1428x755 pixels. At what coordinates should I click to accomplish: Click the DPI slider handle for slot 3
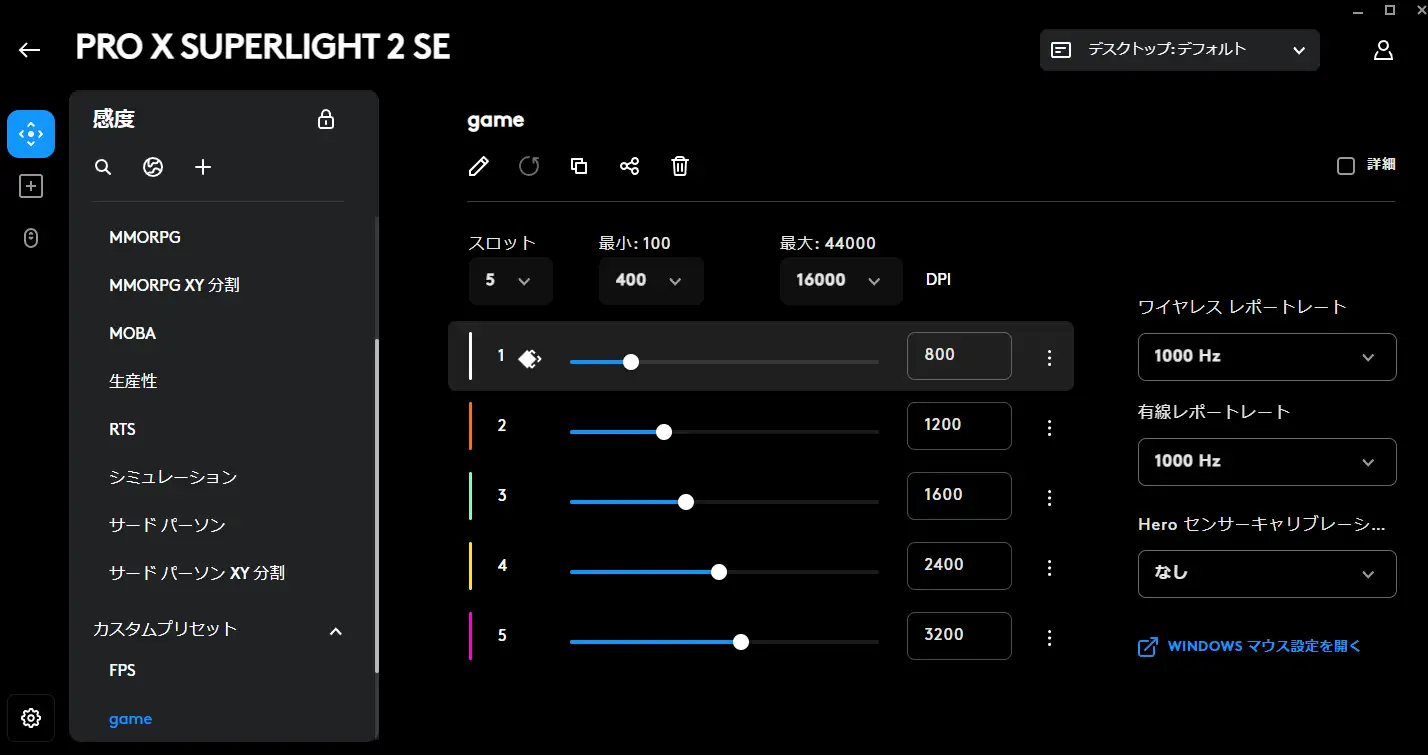[686, 502]
